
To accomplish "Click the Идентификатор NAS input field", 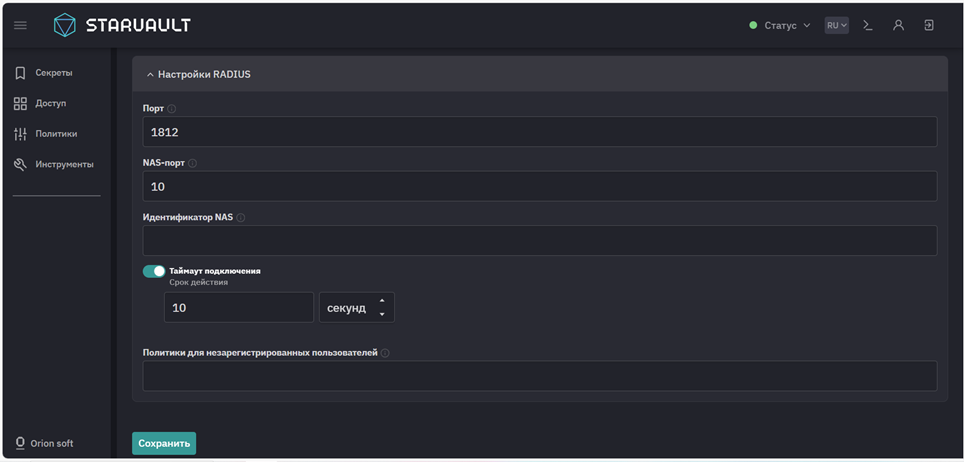I will pyautogui.click(x=540, y=241).
